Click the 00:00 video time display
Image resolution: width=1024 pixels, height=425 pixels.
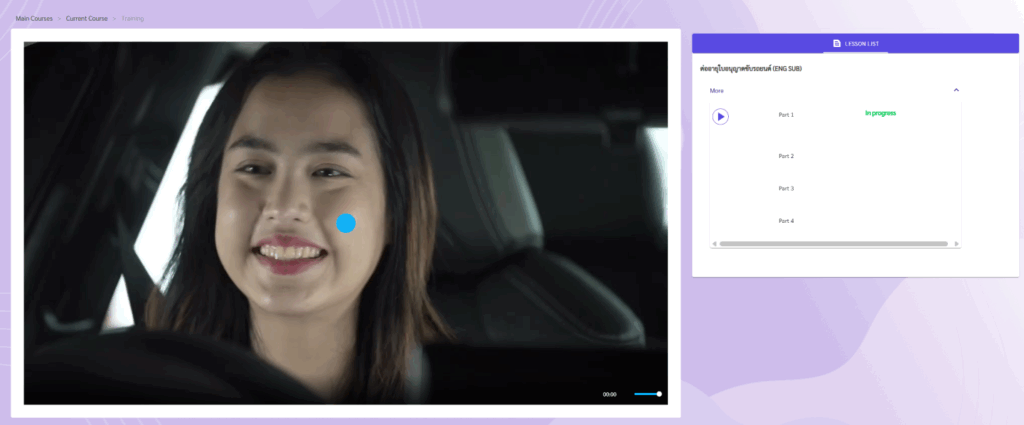tap(609, 394)
